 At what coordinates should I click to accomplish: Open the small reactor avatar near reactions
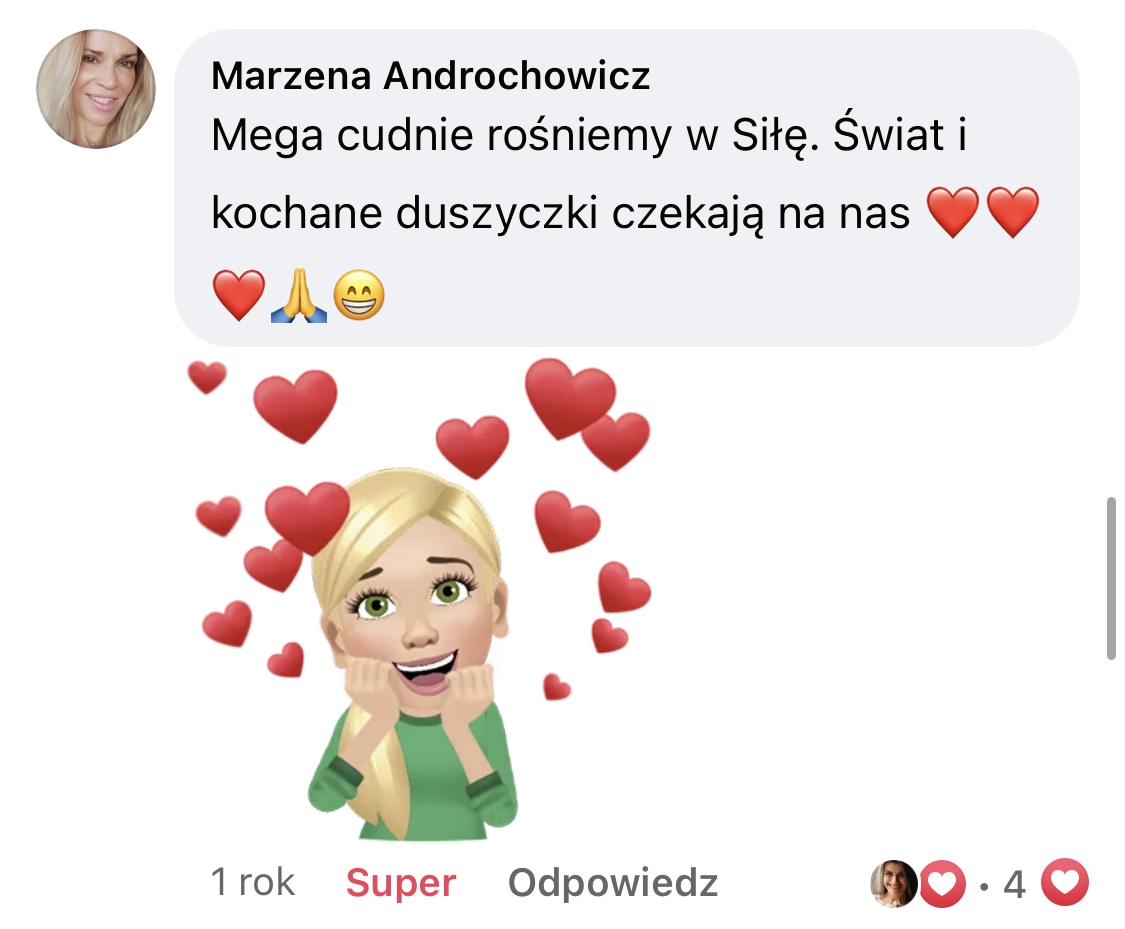click(x=893, y=884)
